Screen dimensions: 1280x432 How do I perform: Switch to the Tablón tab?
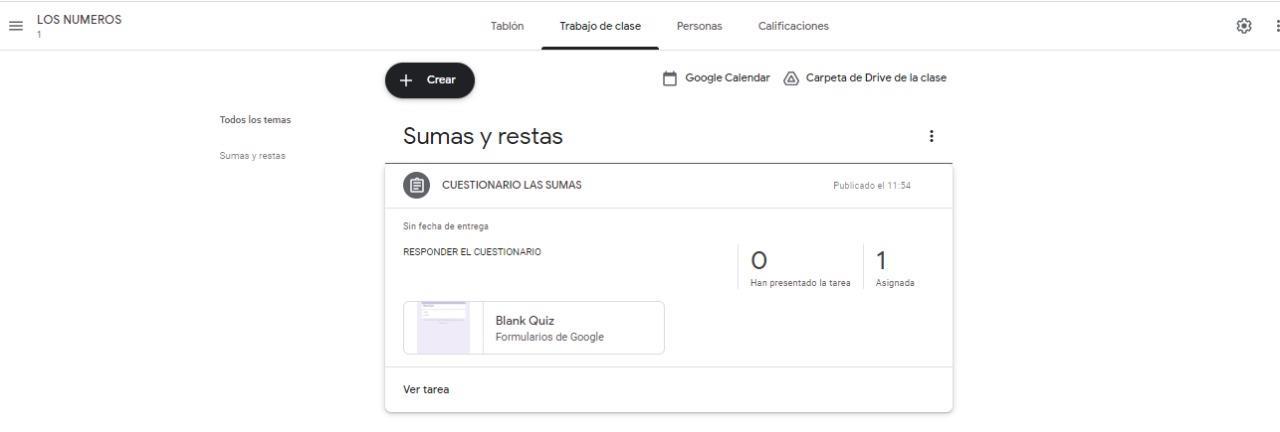click(507, 26)
